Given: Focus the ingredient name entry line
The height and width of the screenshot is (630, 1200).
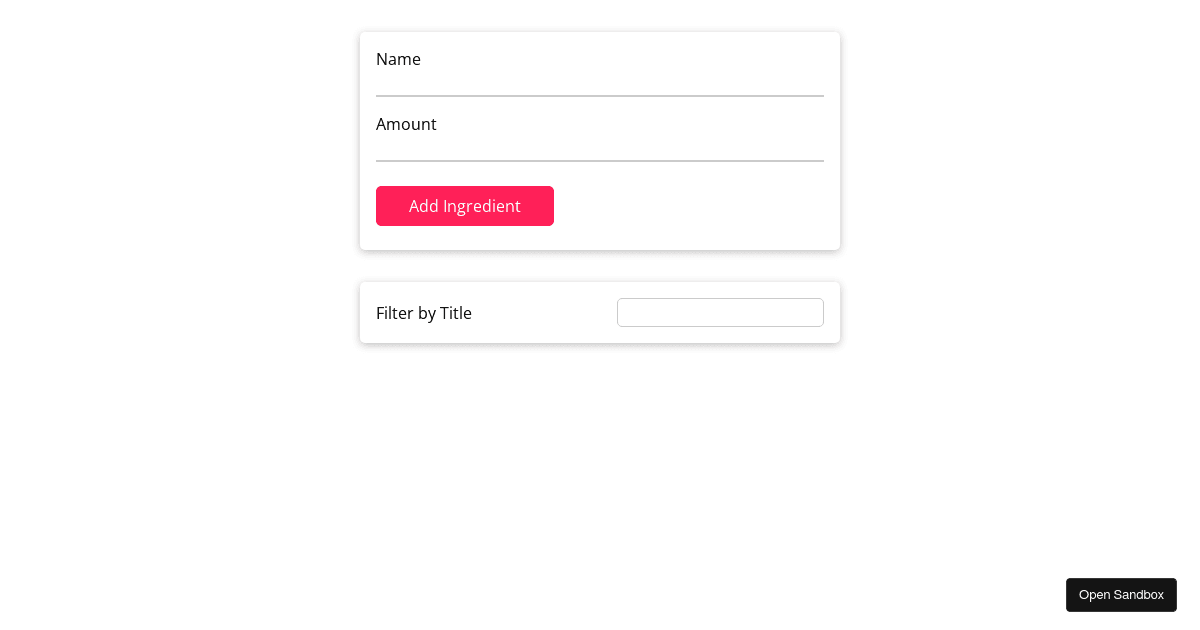Looking at the screenshot, I should (600, 80).
